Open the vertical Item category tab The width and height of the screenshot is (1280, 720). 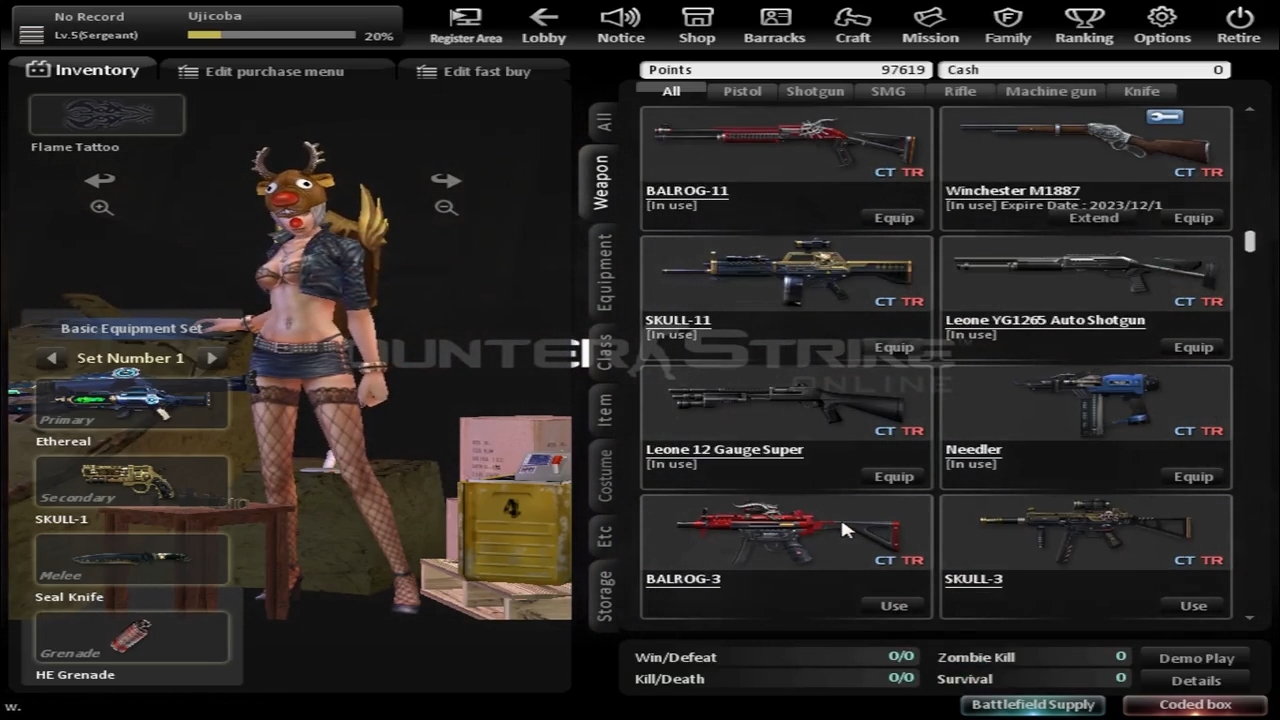[x=604, y=409]
